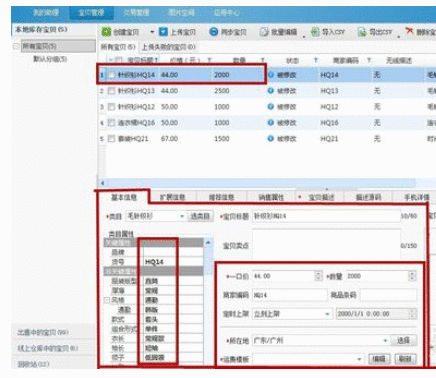Viewport: 436px width, 378px height.
Task: Tick the checkbox for HQ21 priced 67.00
Action: pos(112,139)
